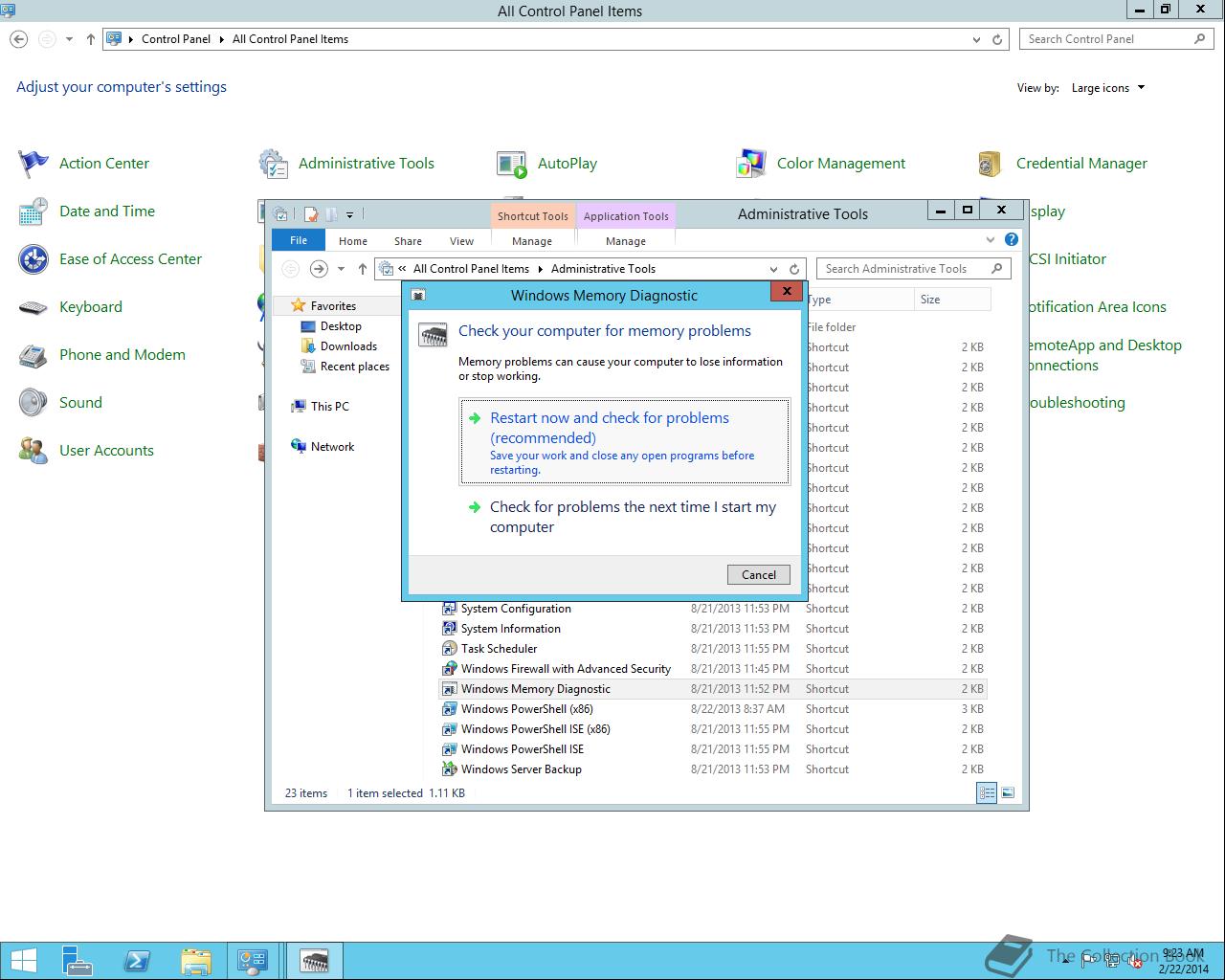The width and height of the screenshot is (1225, 980).
Task: Open the Home ribbon tab
Action: [353, 241]
